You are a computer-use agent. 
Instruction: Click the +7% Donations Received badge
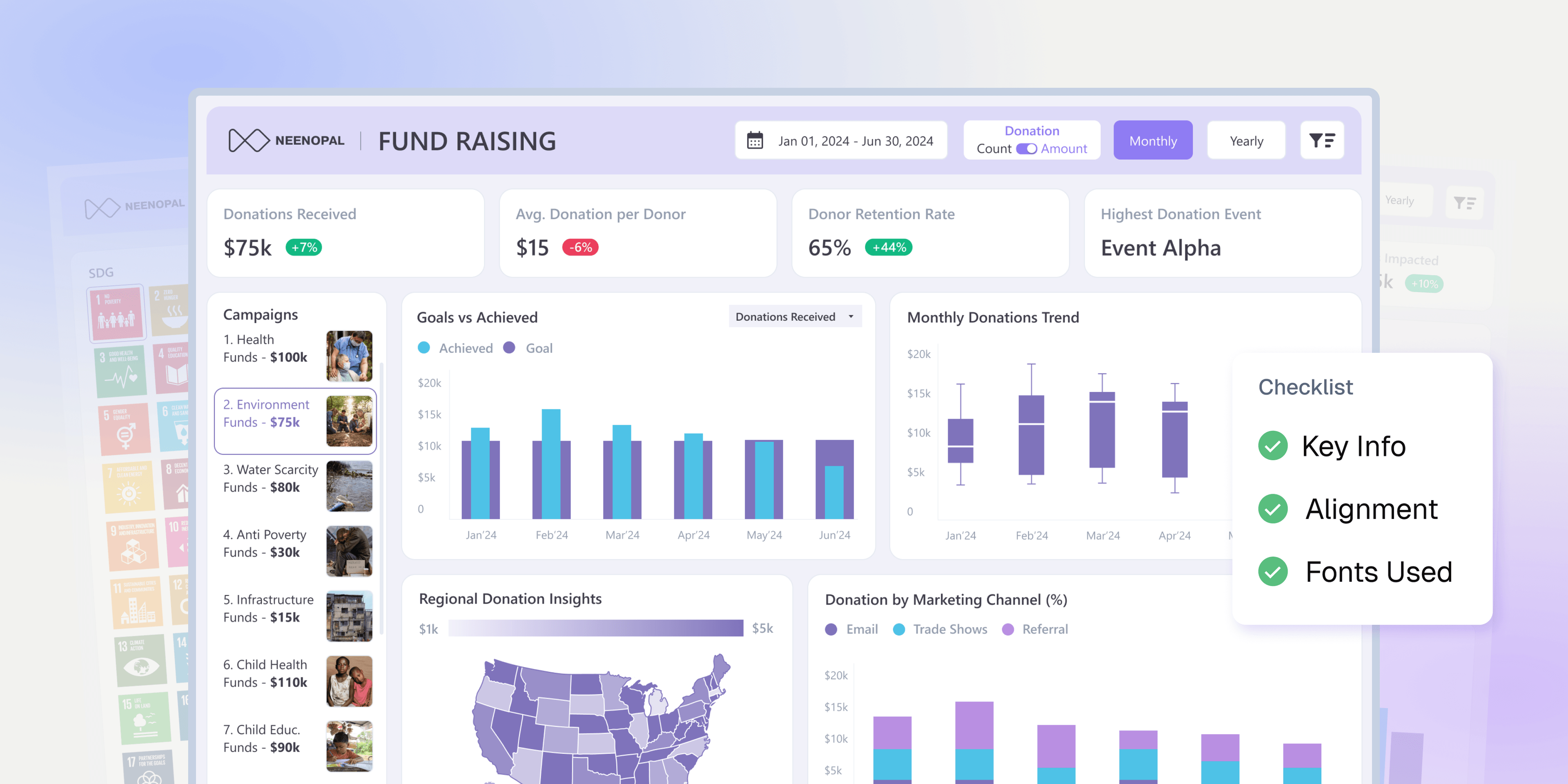304,248
